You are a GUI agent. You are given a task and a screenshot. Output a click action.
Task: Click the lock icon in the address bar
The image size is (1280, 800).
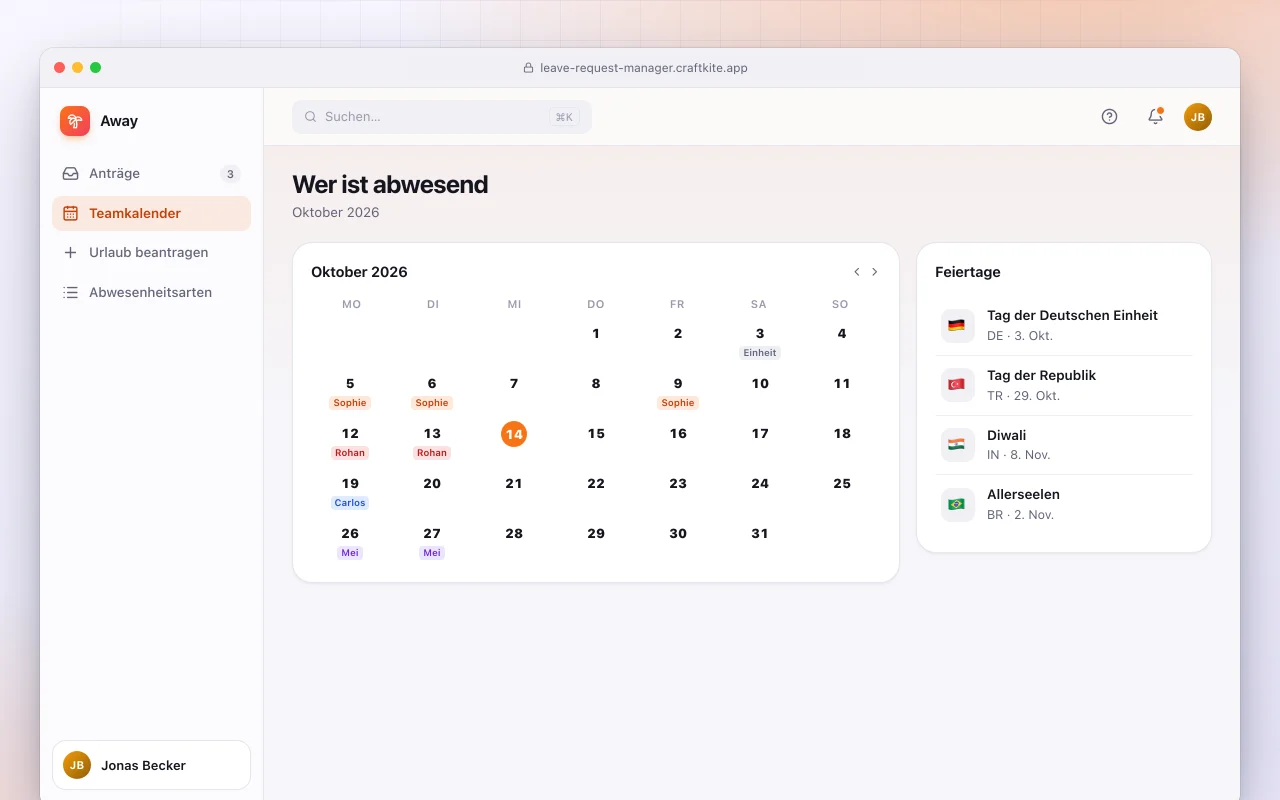(x=528, y=68)
